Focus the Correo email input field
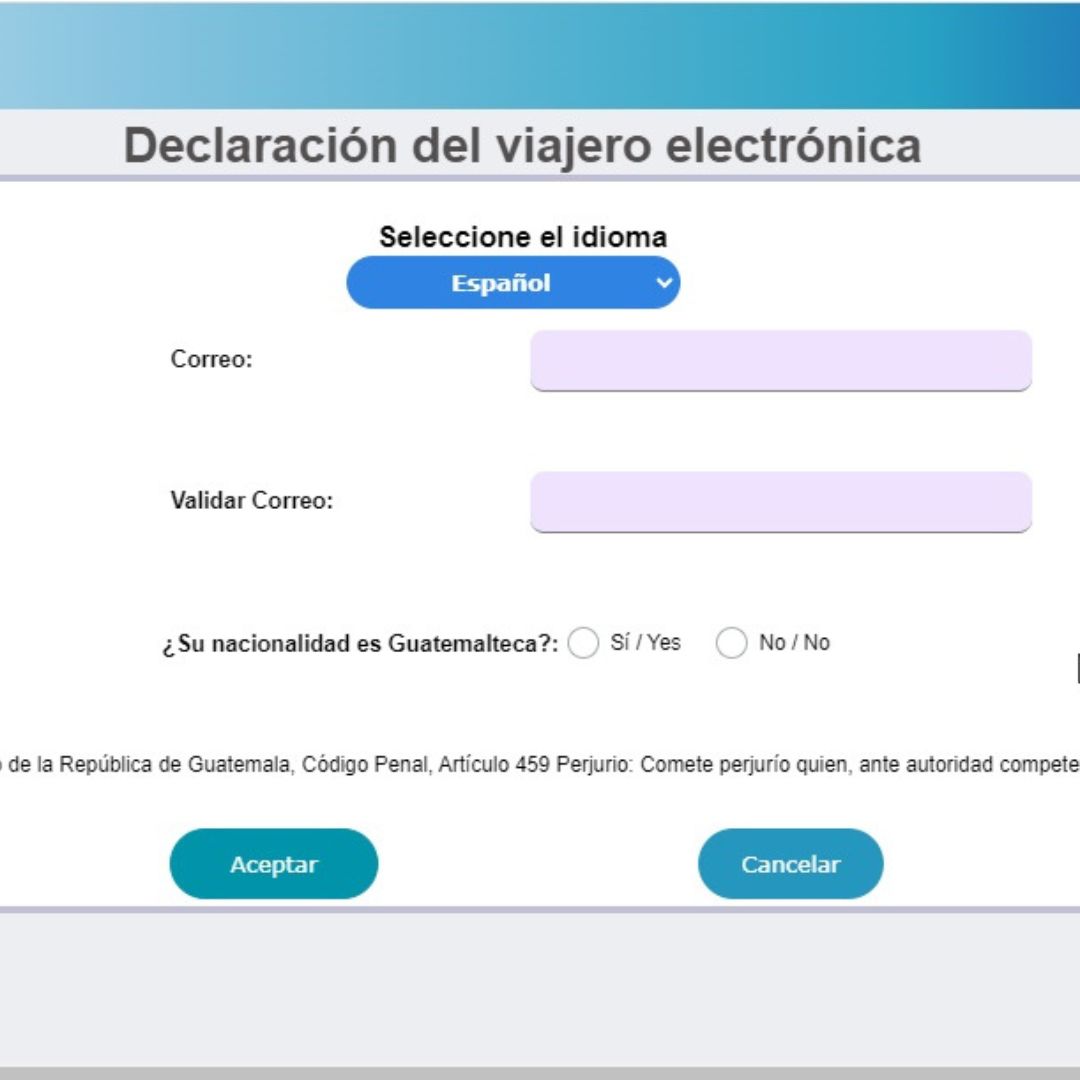Image resolution: width=1080 pixels, height=1080 pixels. [780, 360]
